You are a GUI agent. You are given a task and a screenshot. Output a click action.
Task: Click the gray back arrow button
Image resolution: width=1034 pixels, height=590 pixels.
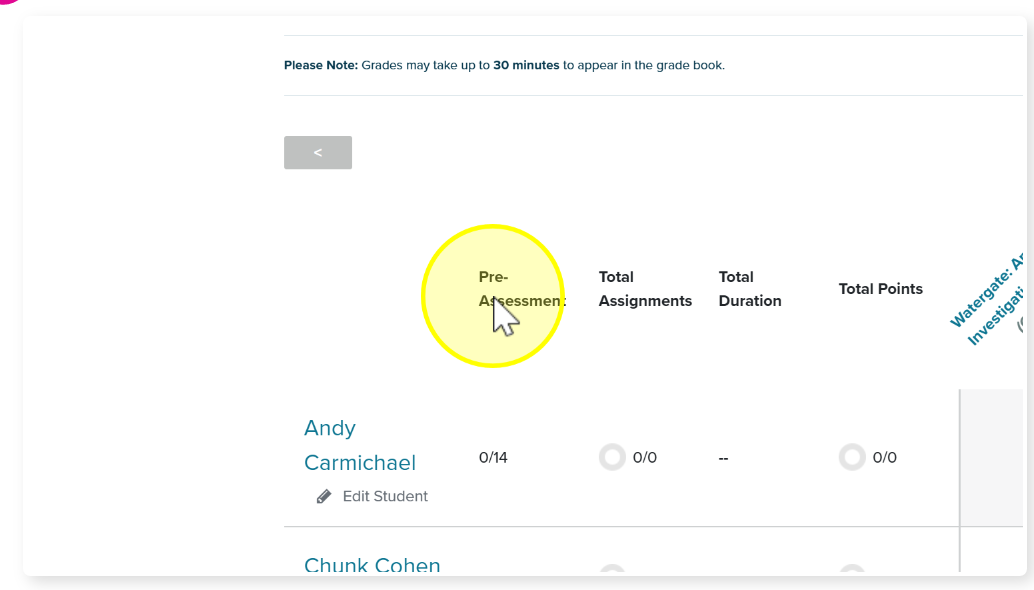pyautogui.click(x=318, y=152)
